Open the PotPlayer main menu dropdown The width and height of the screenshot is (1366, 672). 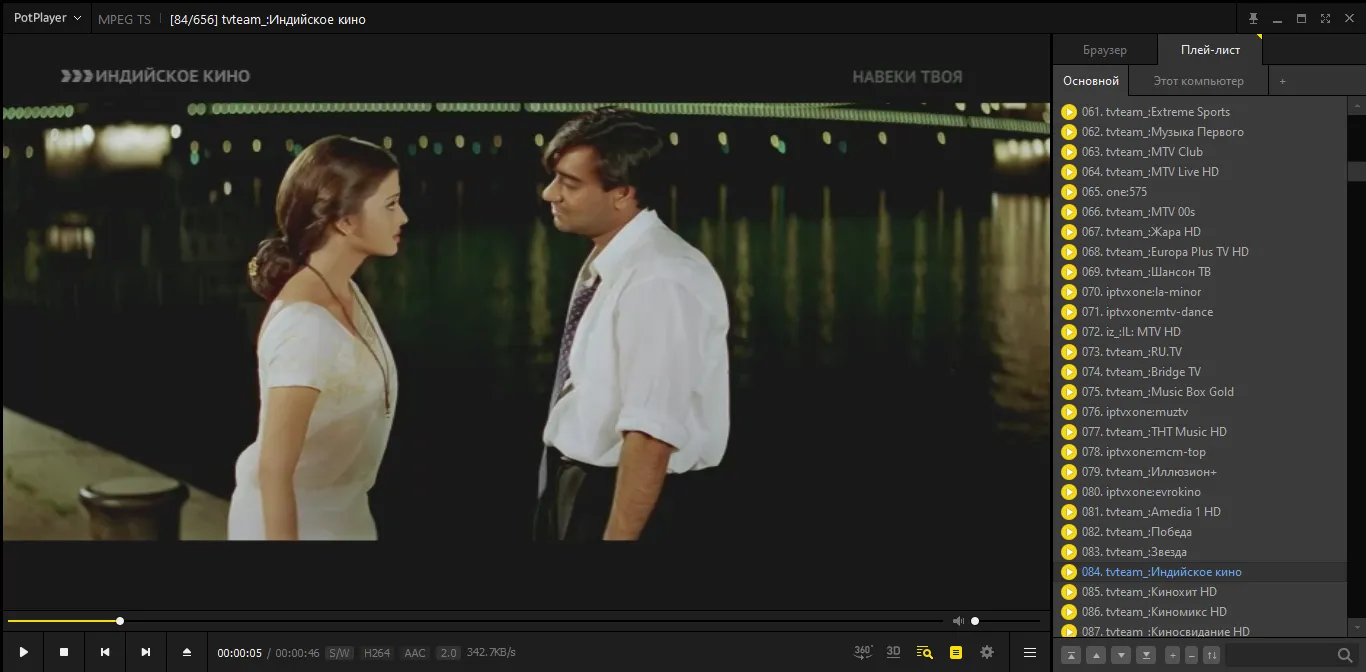coord(47,18)
